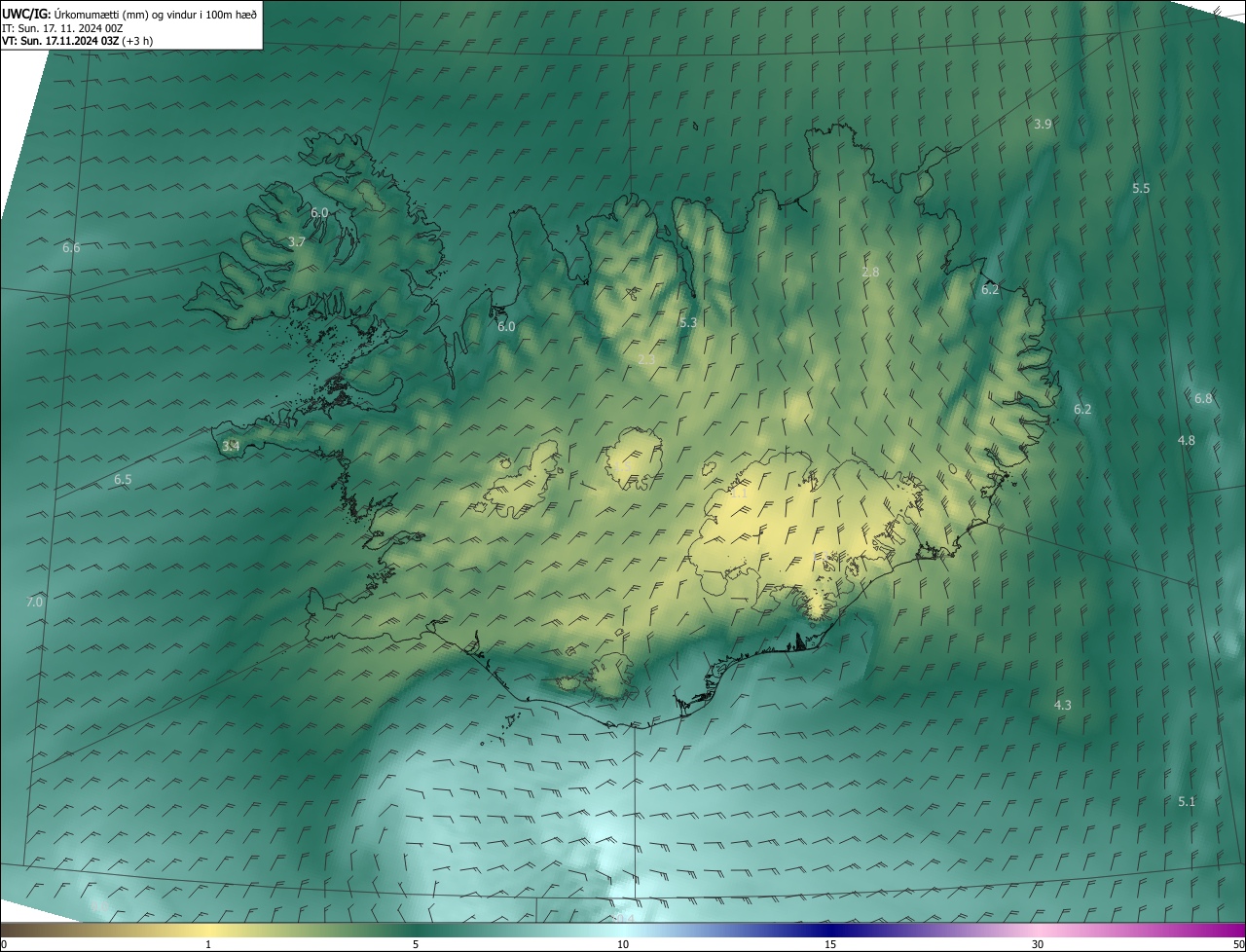Click the 2.8 value label on the map
This screenshot has width=1246, height=952.
pyautogui.click(x=870, y=273)
